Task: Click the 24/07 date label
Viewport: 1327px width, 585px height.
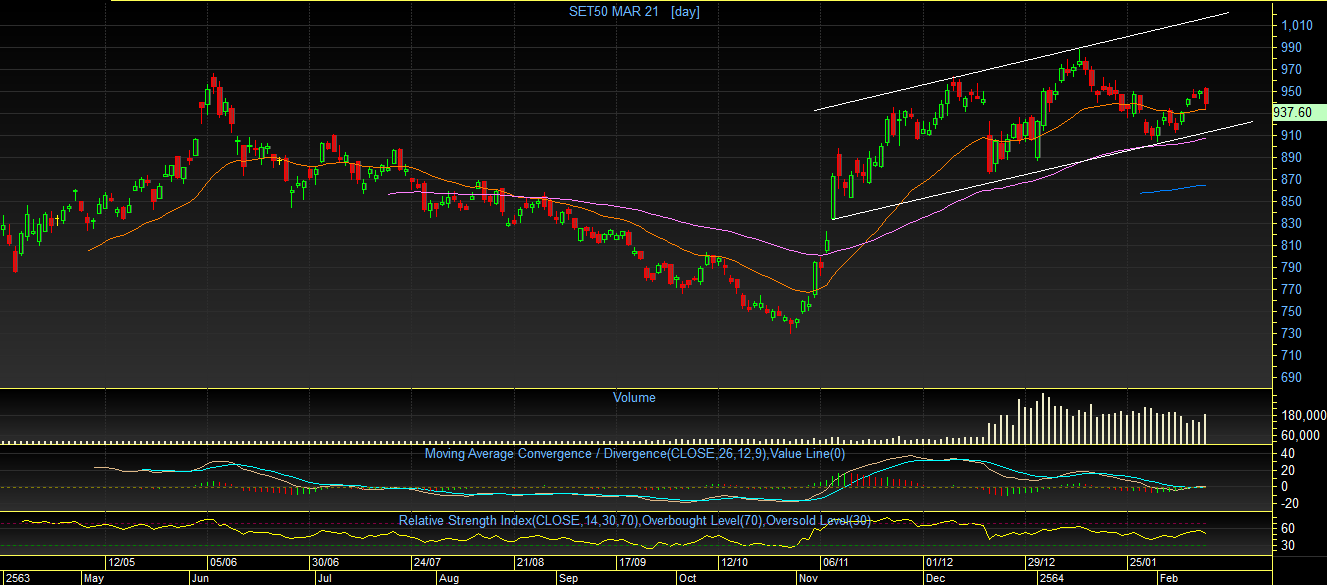Action: point(427,562)
